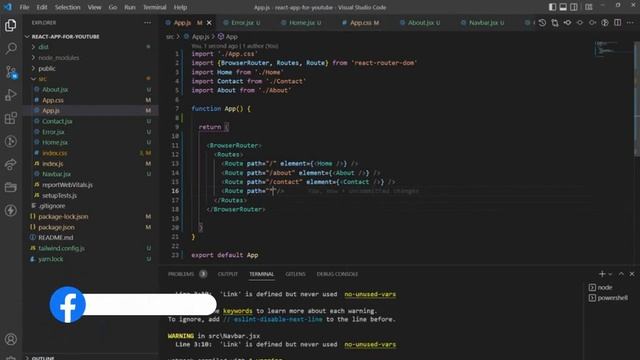640x360 pixels.
Task: Click the editor minimap
Action: pos(612,48)
